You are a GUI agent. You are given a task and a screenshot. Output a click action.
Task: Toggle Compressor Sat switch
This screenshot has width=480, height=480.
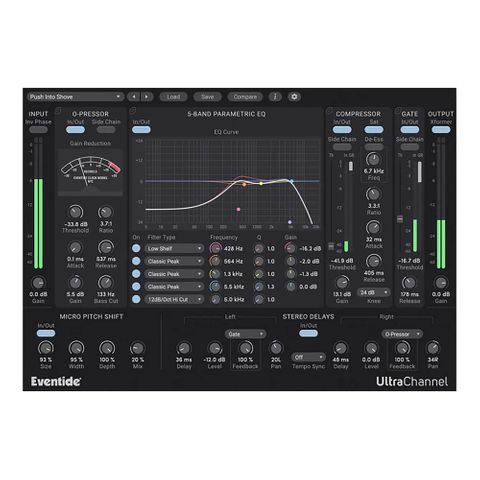[374, 130]
